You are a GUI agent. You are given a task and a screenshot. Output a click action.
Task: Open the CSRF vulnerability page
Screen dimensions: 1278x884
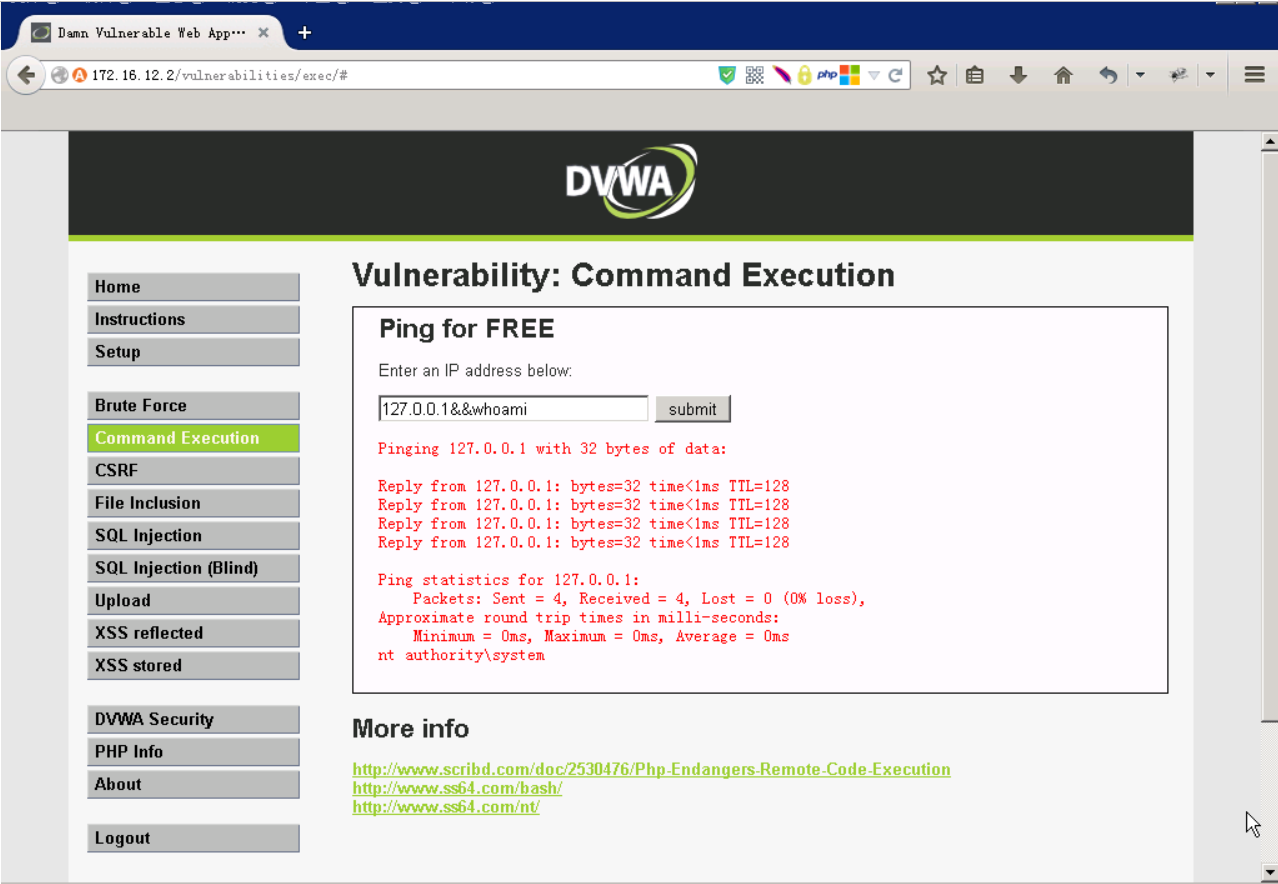(x=193, y=471)
